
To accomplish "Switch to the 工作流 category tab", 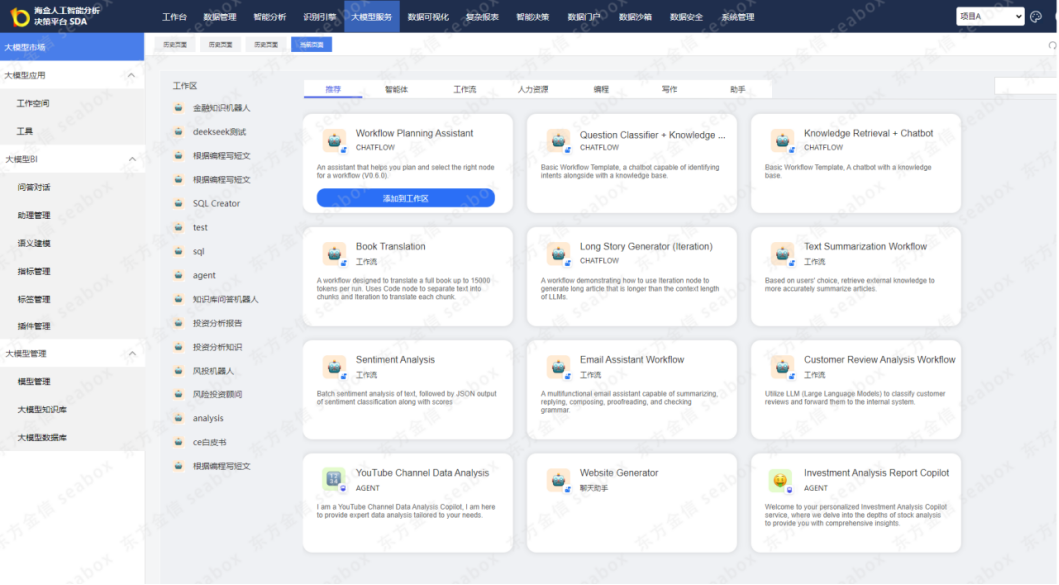I will pyautogui.click(x=465, y=89).
